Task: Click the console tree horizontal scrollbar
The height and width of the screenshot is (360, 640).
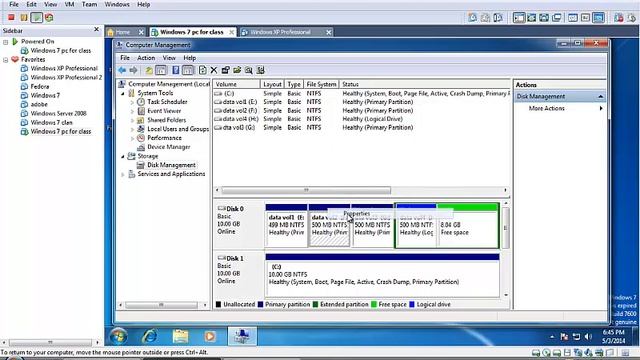Action: [162, 305]
